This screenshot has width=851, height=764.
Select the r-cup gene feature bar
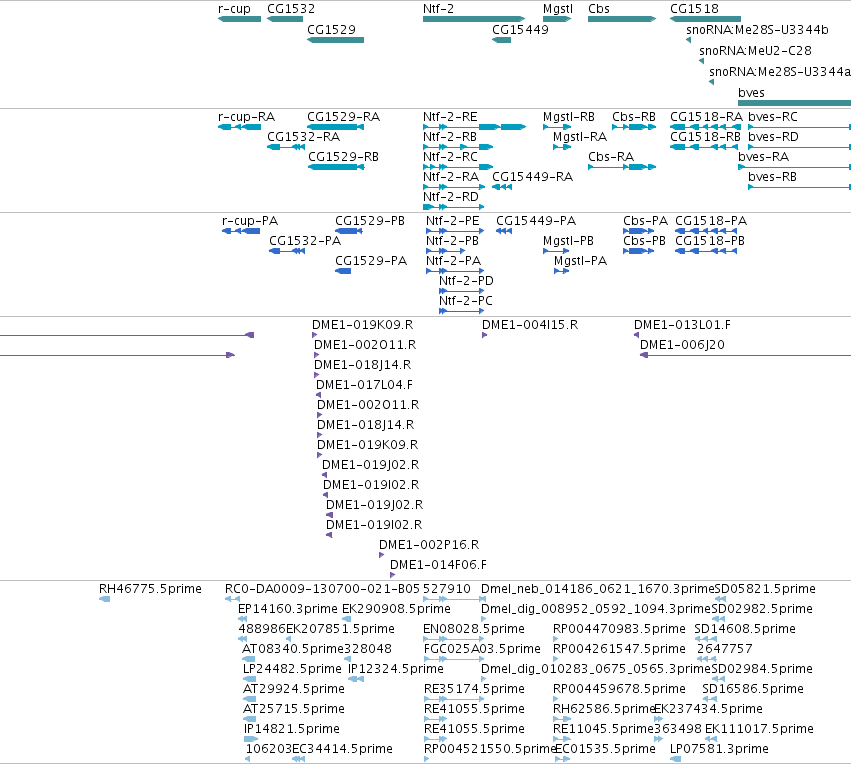point(239,19)
